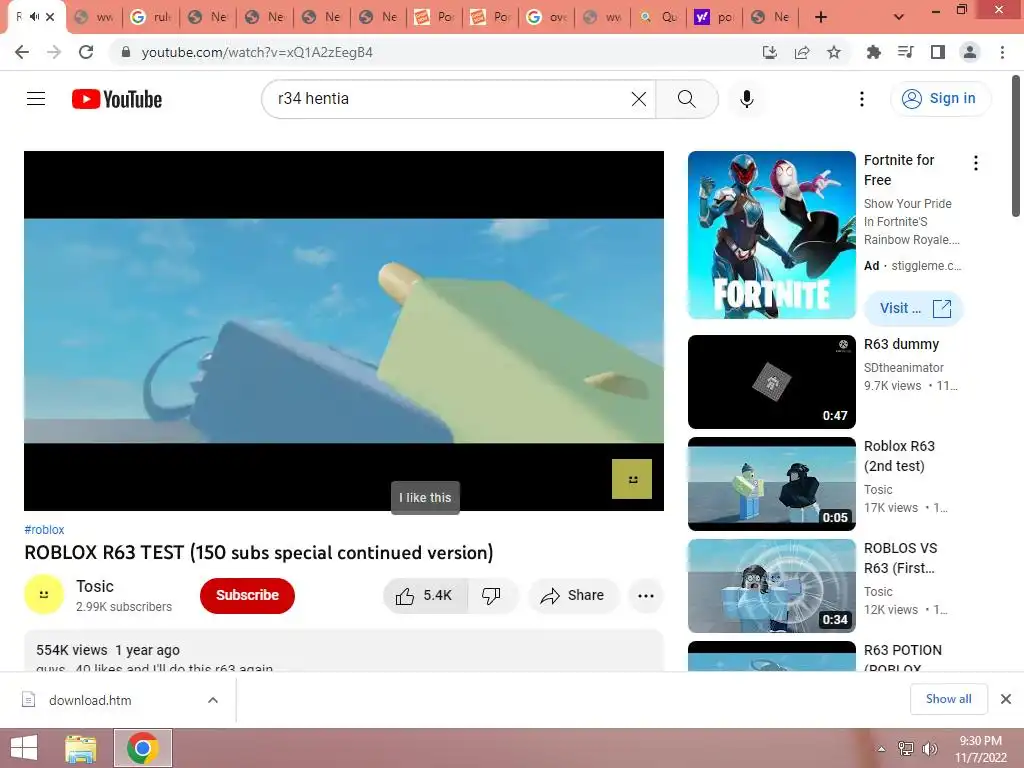
Task: Open more actions ellipsis under the video
Action: 645,595
